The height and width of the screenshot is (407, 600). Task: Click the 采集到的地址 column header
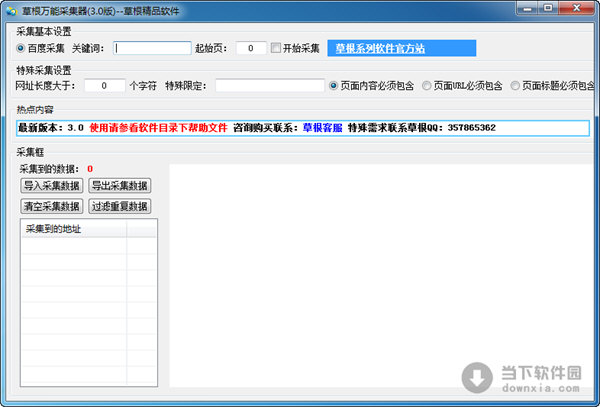pos(74,229)
